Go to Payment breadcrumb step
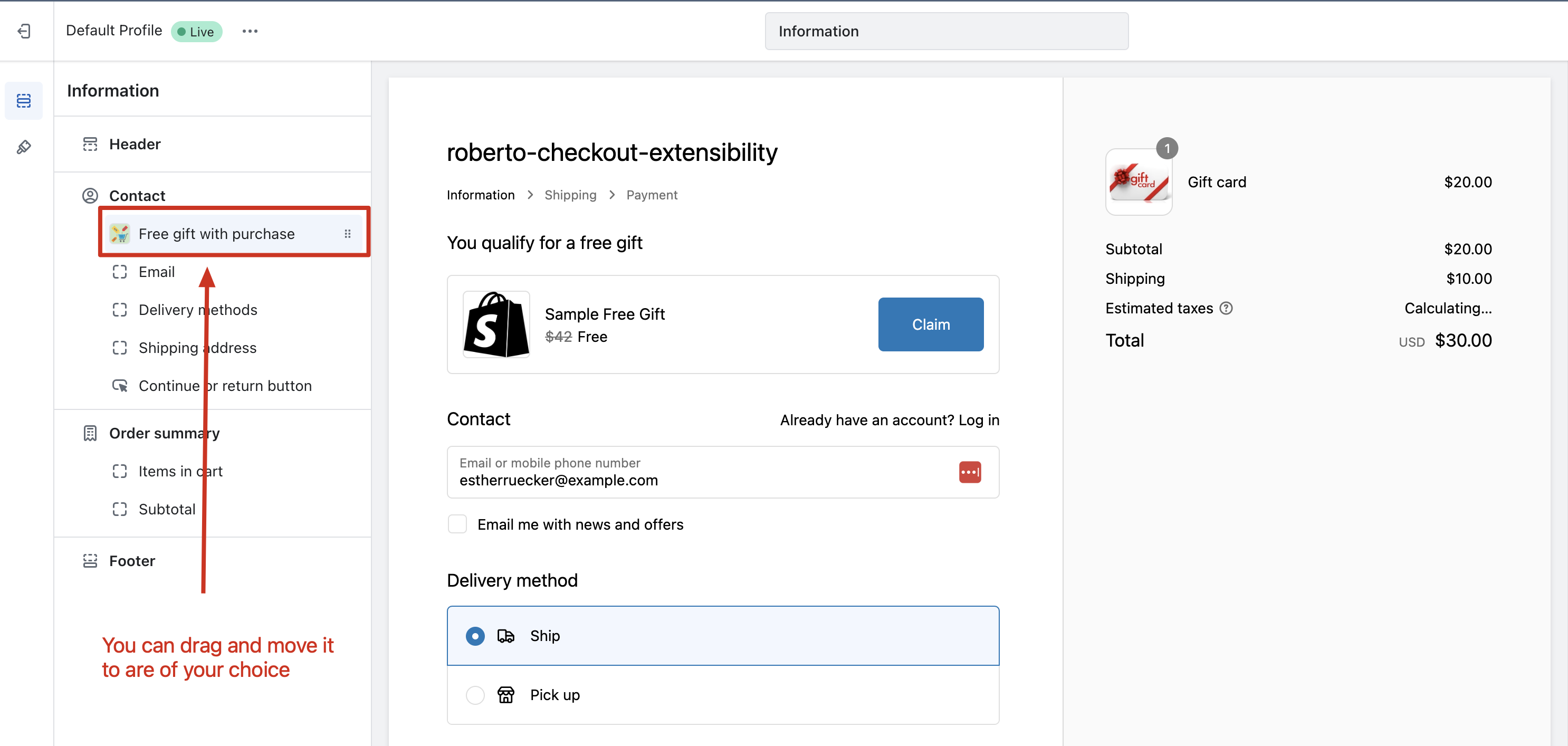Screen dimensions: 1568x746 point(651,195)
